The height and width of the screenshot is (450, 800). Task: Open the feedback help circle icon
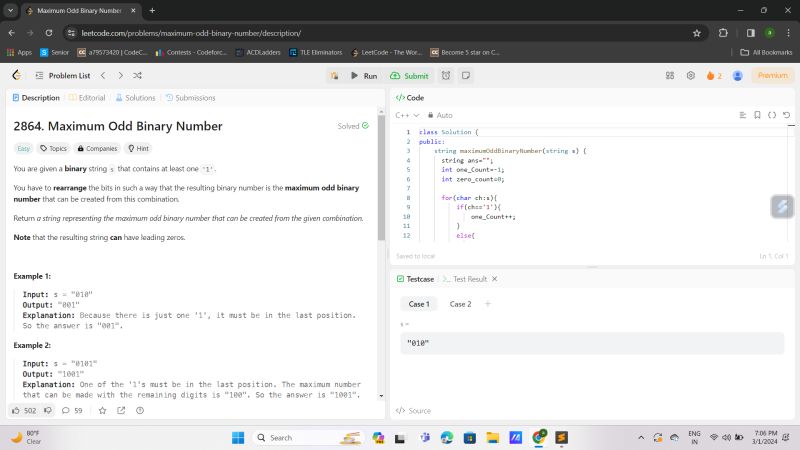click(140, 410)
